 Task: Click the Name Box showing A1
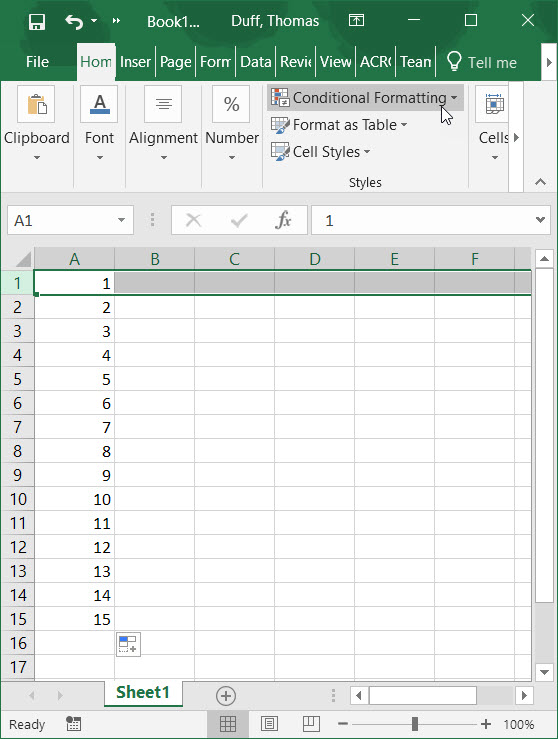(x=61, y=220)
